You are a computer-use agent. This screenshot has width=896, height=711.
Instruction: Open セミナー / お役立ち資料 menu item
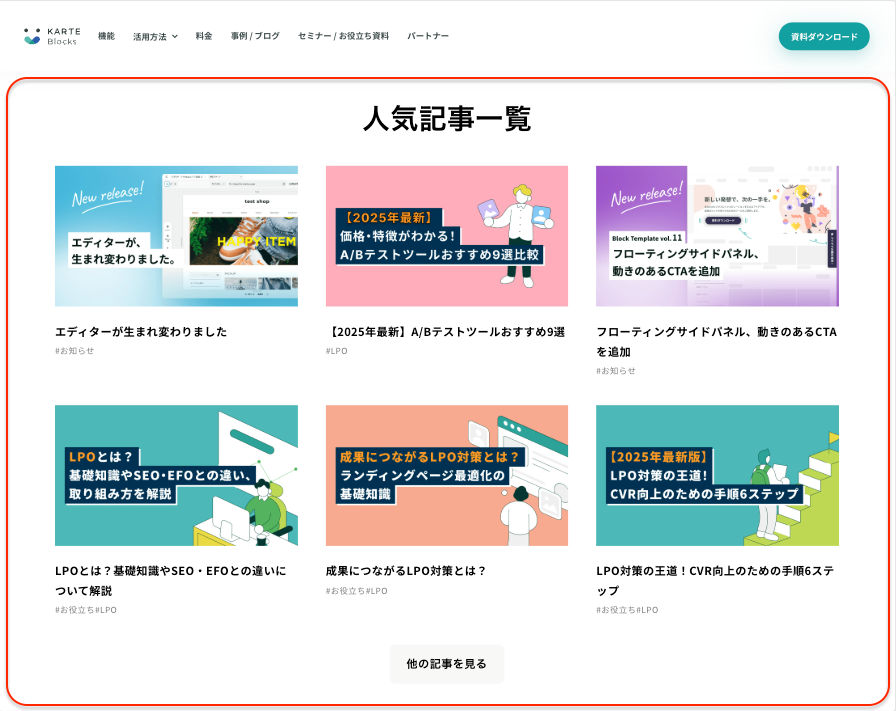pos(343,36)
